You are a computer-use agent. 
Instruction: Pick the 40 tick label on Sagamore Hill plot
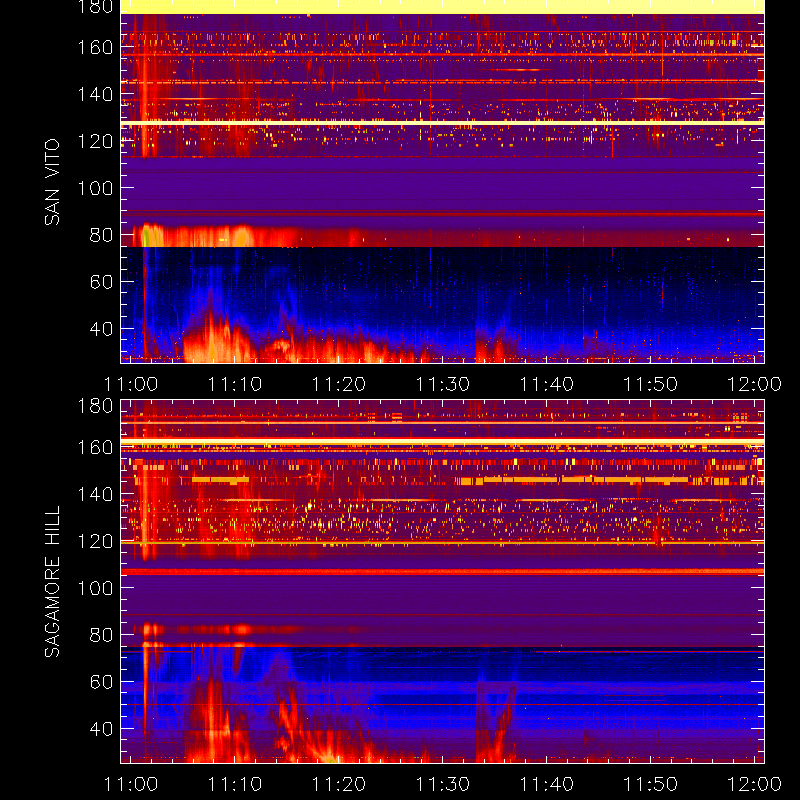coord(101,729)
